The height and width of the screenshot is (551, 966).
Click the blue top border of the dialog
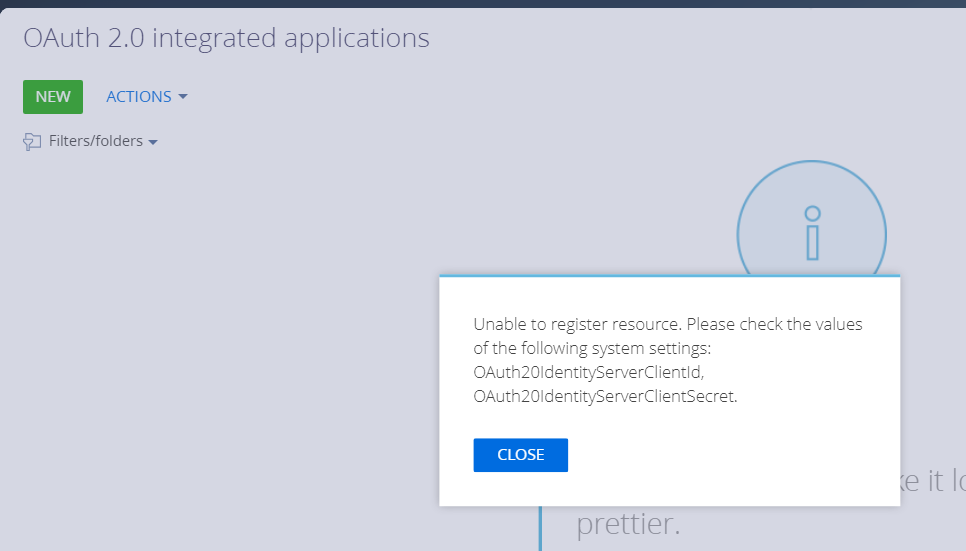pos(670,276)
